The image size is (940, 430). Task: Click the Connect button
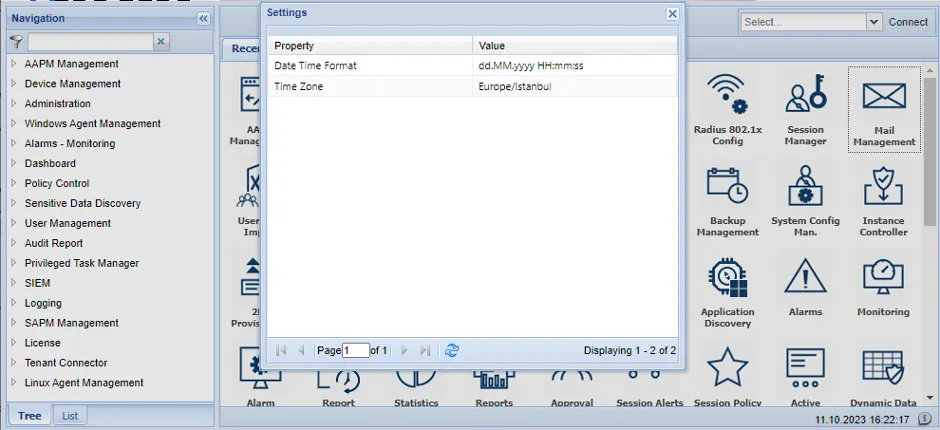point(908,22)
